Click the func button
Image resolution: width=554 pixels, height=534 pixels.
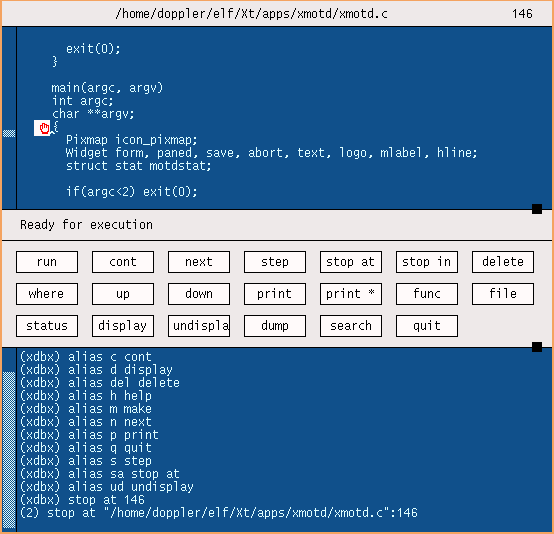tap(427, 294)
